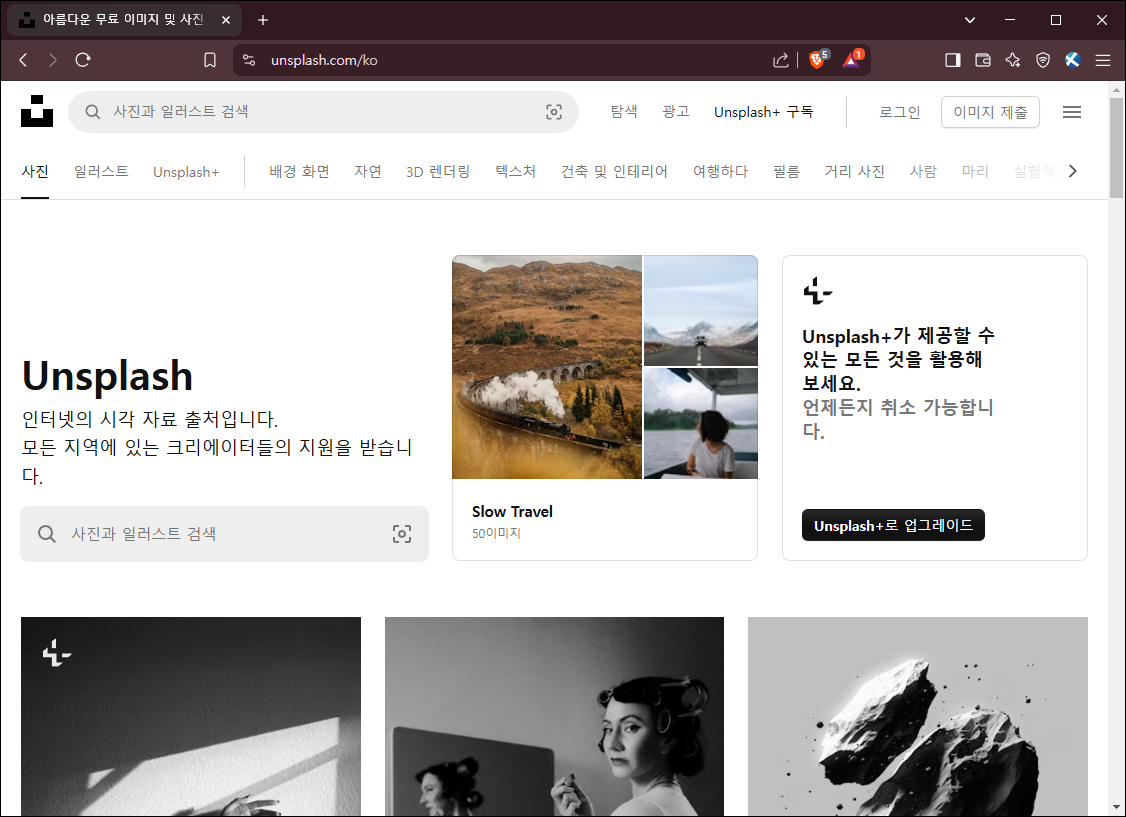Open the browser main menu icon
1126x817 pixels.
[x=1103, y=60]
